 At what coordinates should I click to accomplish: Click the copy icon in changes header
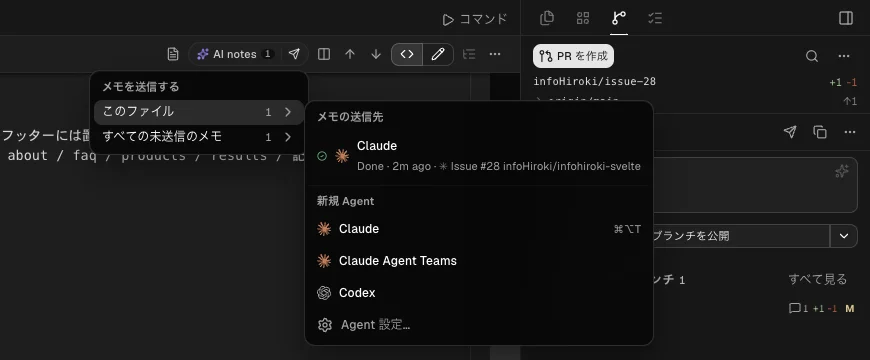point(820,132)
